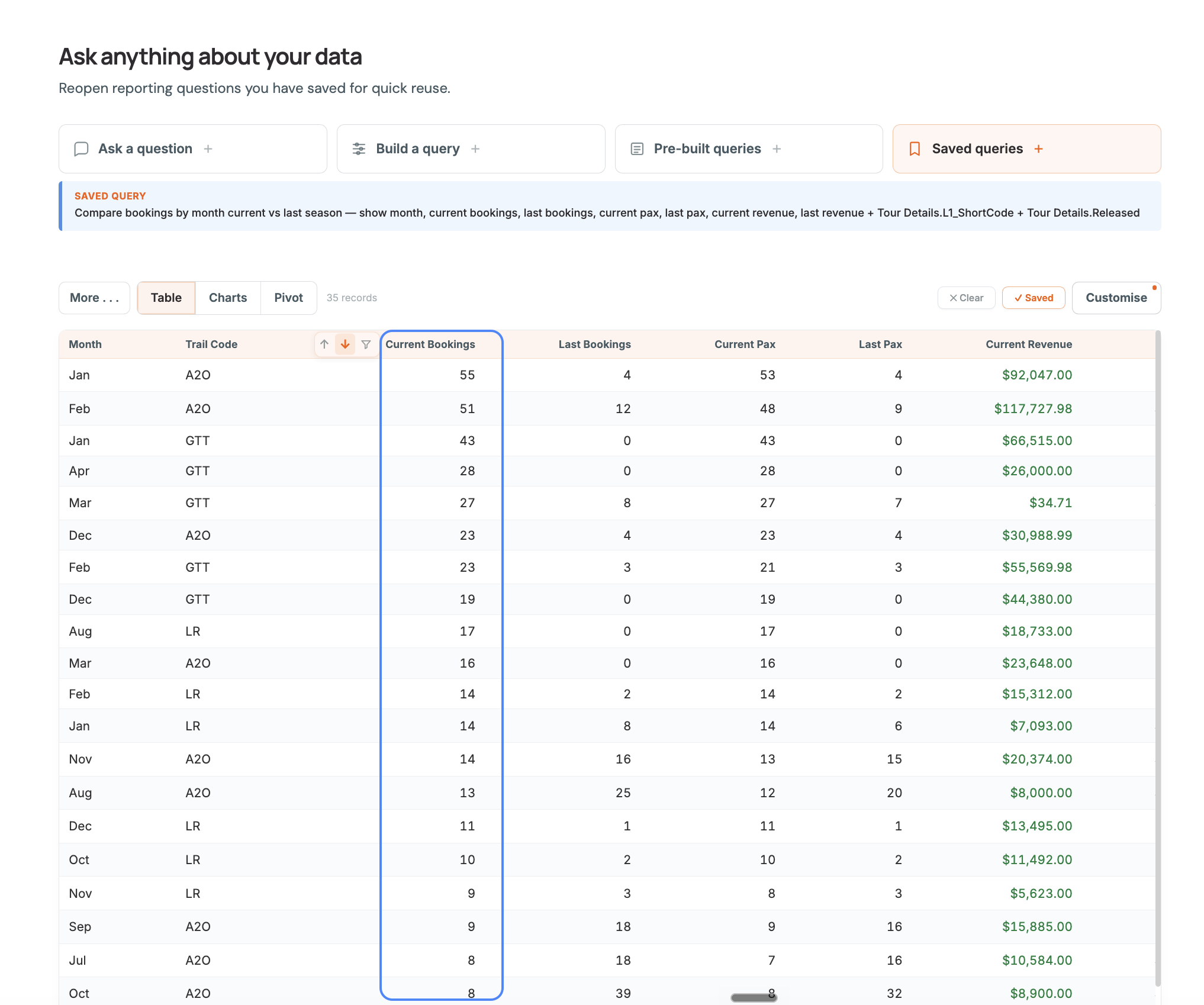Click the bookmark icon beside Saved queries
This screenshot has width=1204, height=1005.
click(x=915, y=149)
